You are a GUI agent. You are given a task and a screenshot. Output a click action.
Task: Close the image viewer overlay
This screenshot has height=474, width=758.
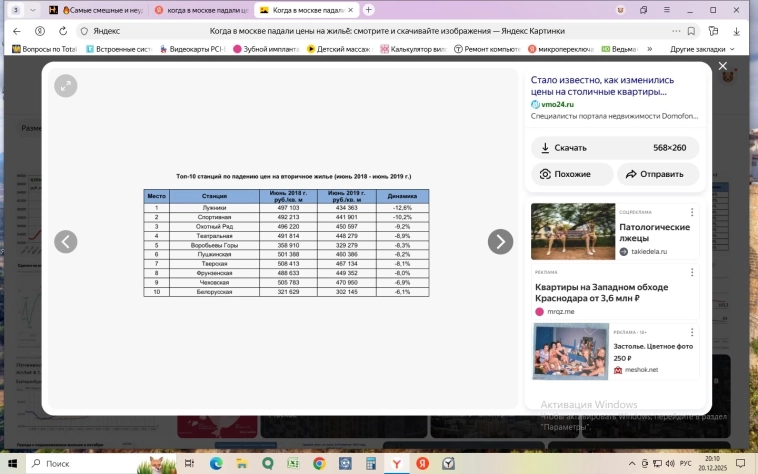point(722,67)
